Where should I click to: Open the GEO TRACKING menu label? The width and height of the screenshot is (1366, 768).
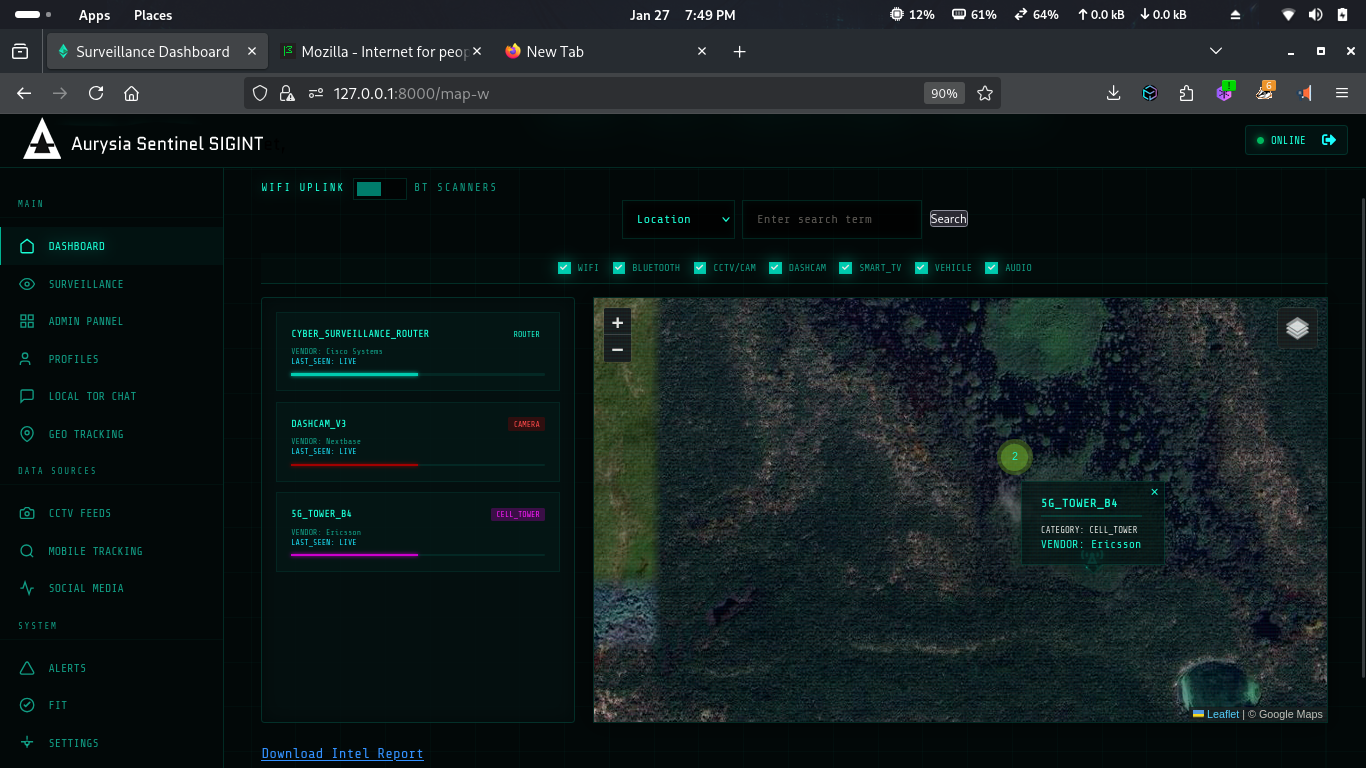point(86,434)
